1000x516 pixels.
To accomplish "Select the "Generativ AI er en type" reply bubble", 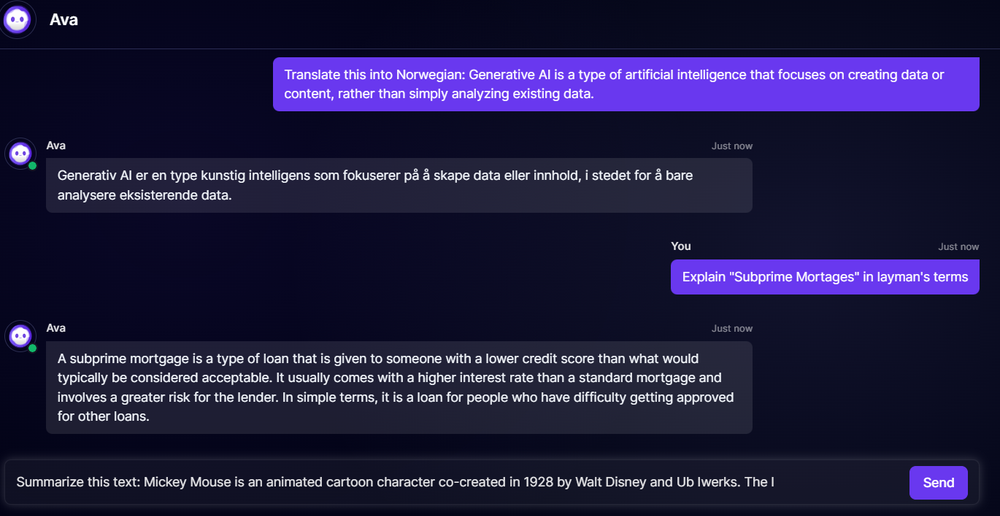I will pos(398,185).
